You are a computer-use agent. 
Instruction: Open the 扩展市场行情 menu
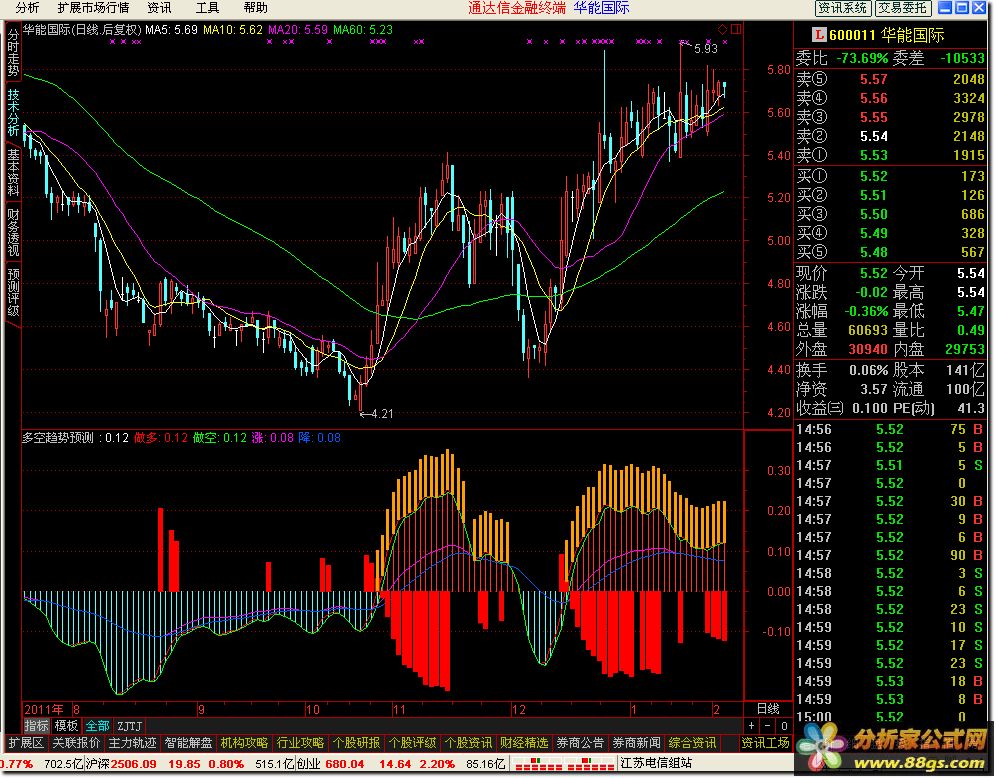[93, 8]
